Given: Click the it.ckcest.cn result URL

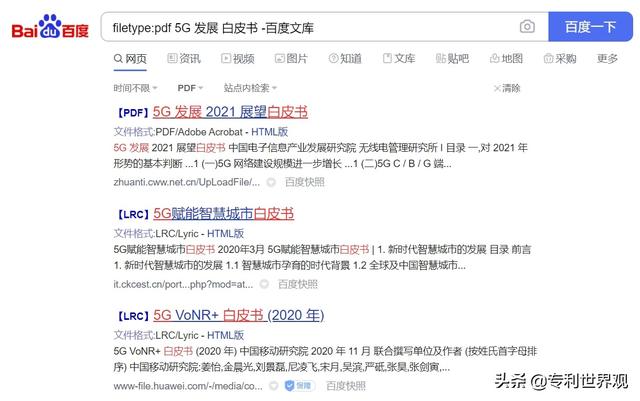Looking at the screenshot, I should [x=183, y=284].
